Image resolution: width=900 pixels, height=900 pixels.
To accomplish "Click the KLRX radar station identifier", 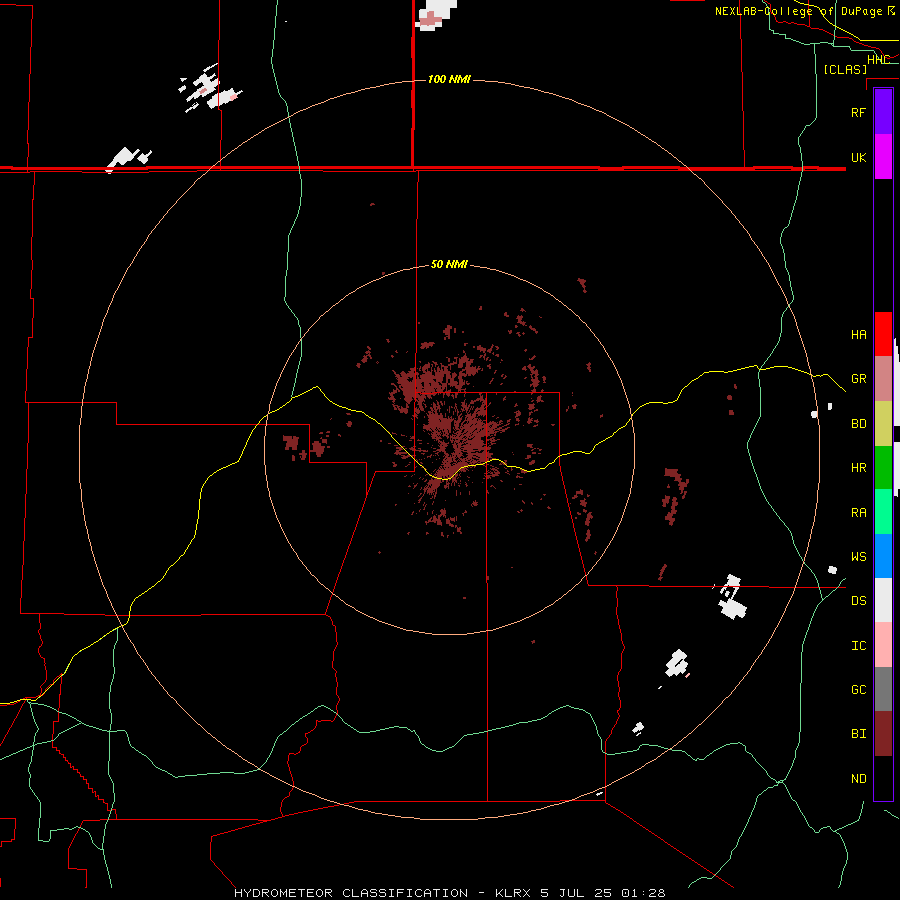I will (513, 893).
